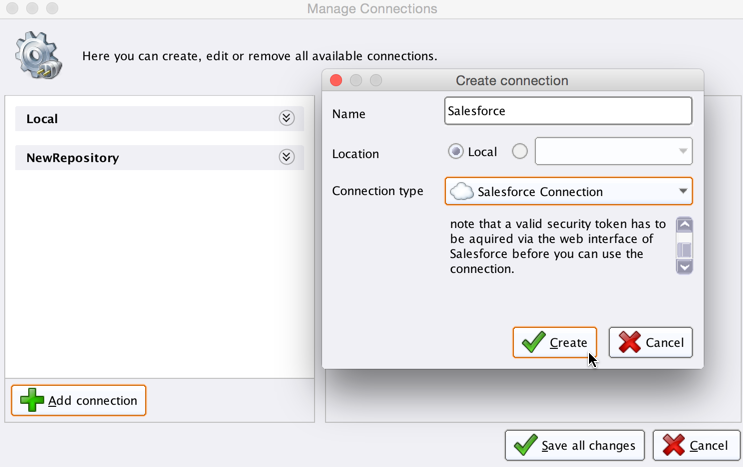Click the green plus Add connection icon

(x=32, y=401)
